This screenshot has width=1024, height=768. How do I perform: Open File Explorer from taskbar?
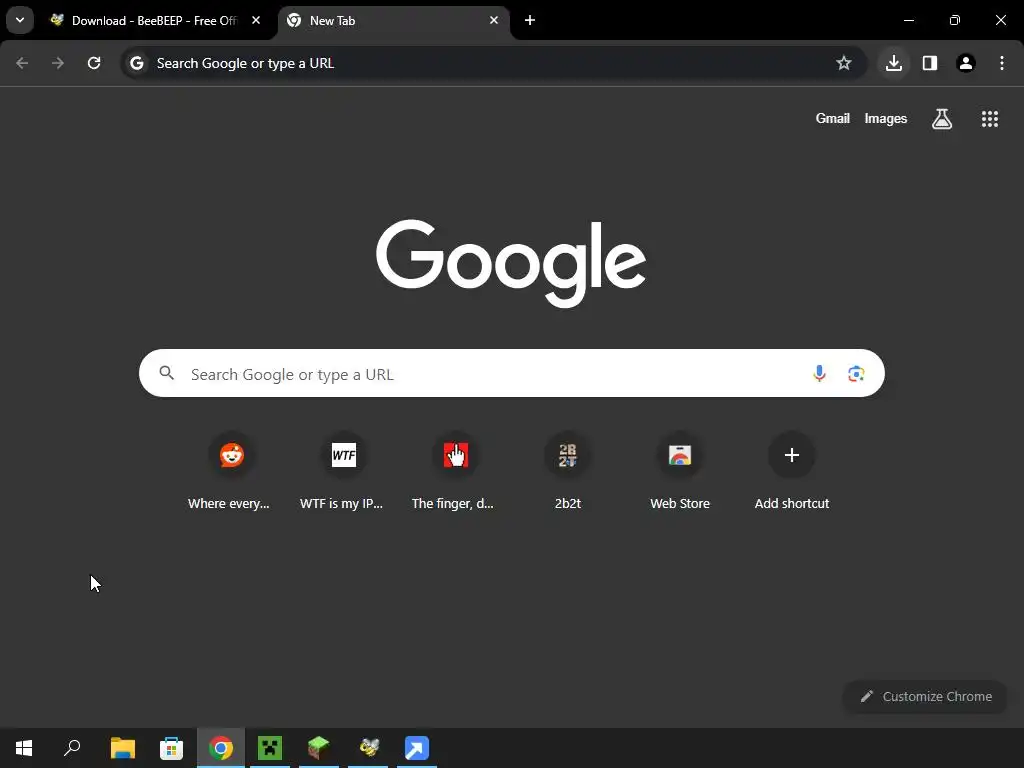(x=123, y=748)
